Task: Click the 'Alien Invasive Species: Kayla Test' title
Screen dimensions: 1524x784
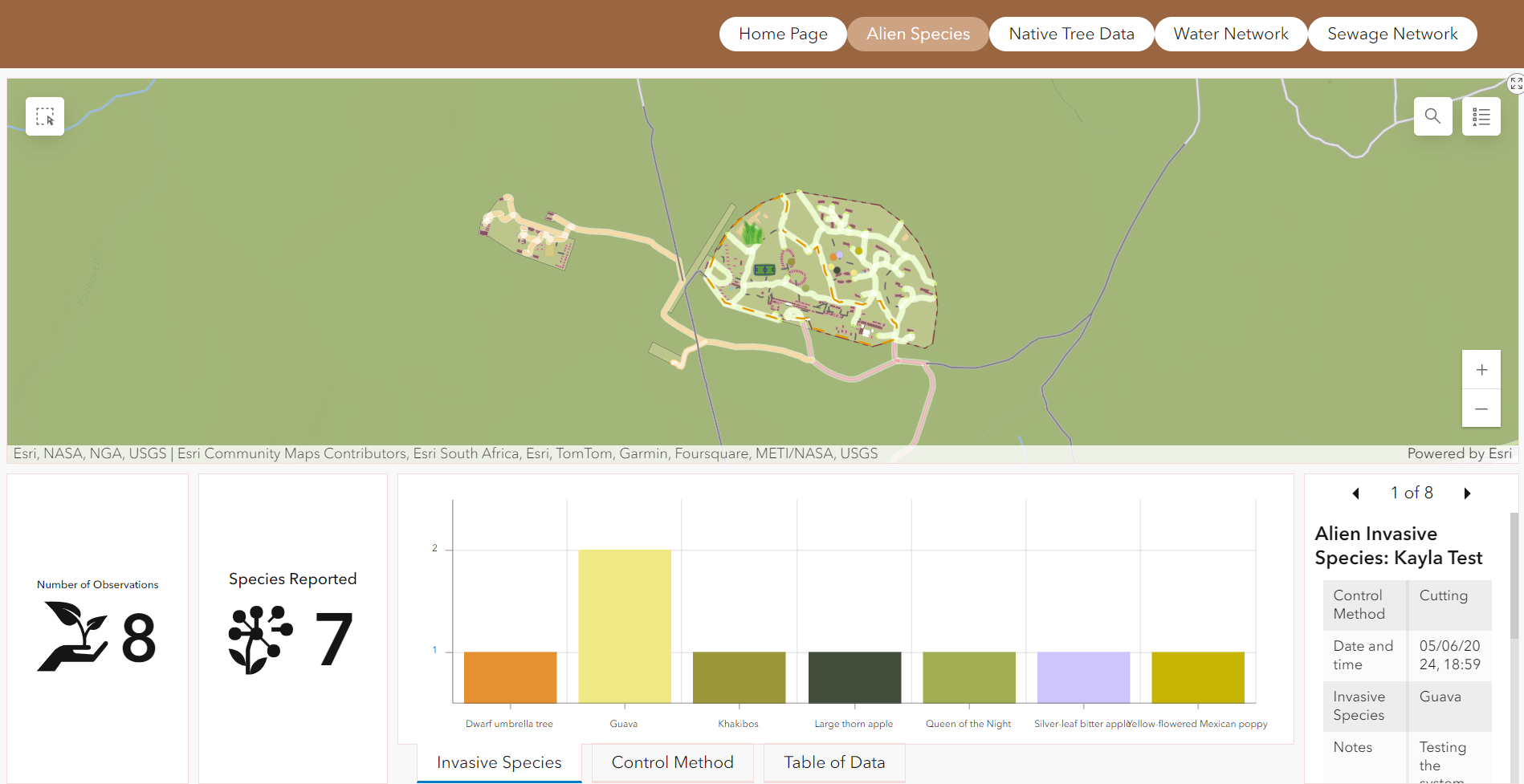Action: [1399, 546]
